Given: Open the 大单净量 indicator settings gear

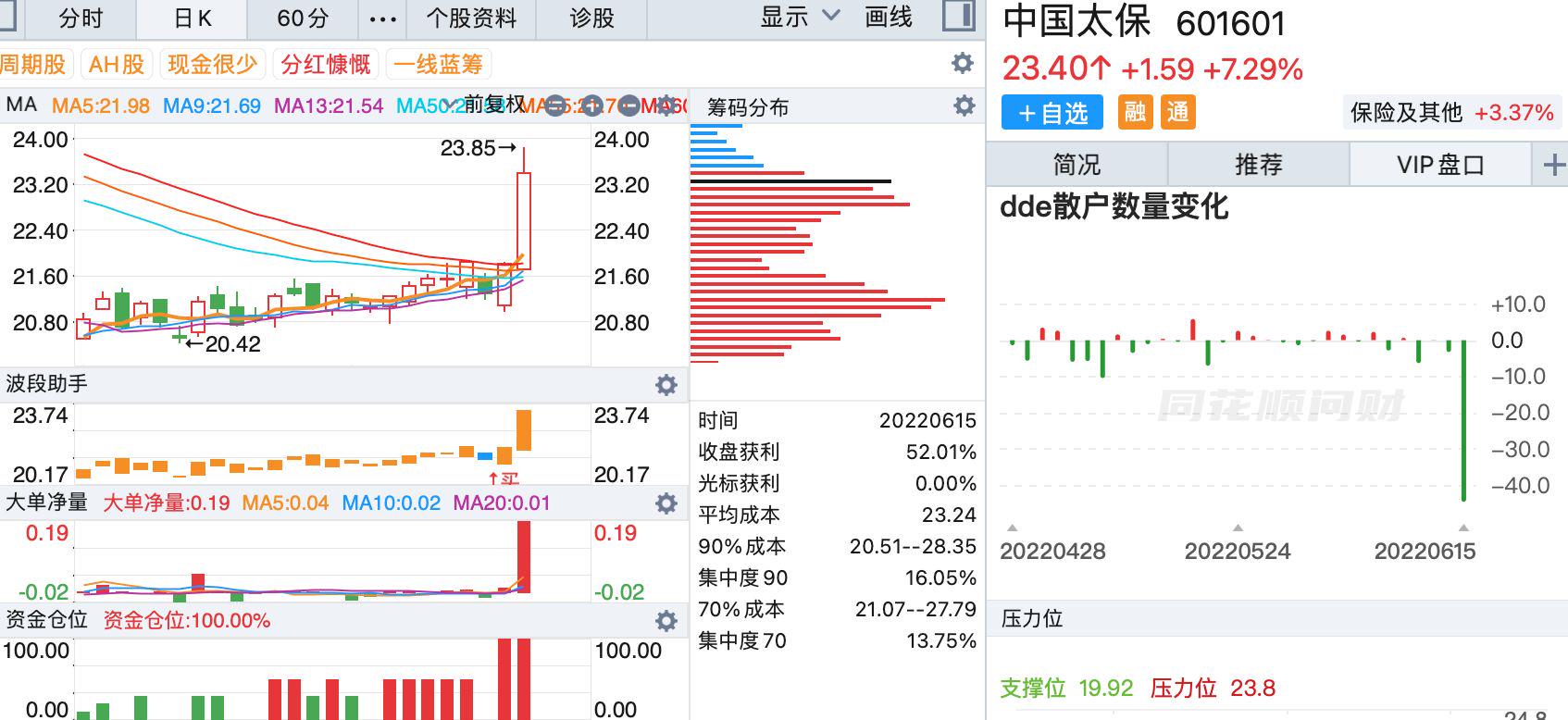Looking at the screenshot, I should click(x=666, y=503).
